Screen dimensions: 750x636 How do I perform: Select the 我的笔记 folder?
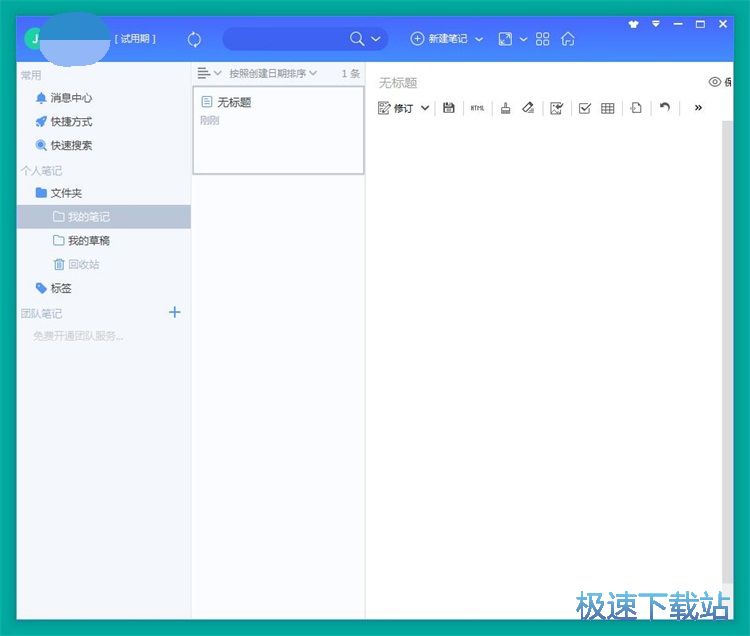[x=103, y=217]
